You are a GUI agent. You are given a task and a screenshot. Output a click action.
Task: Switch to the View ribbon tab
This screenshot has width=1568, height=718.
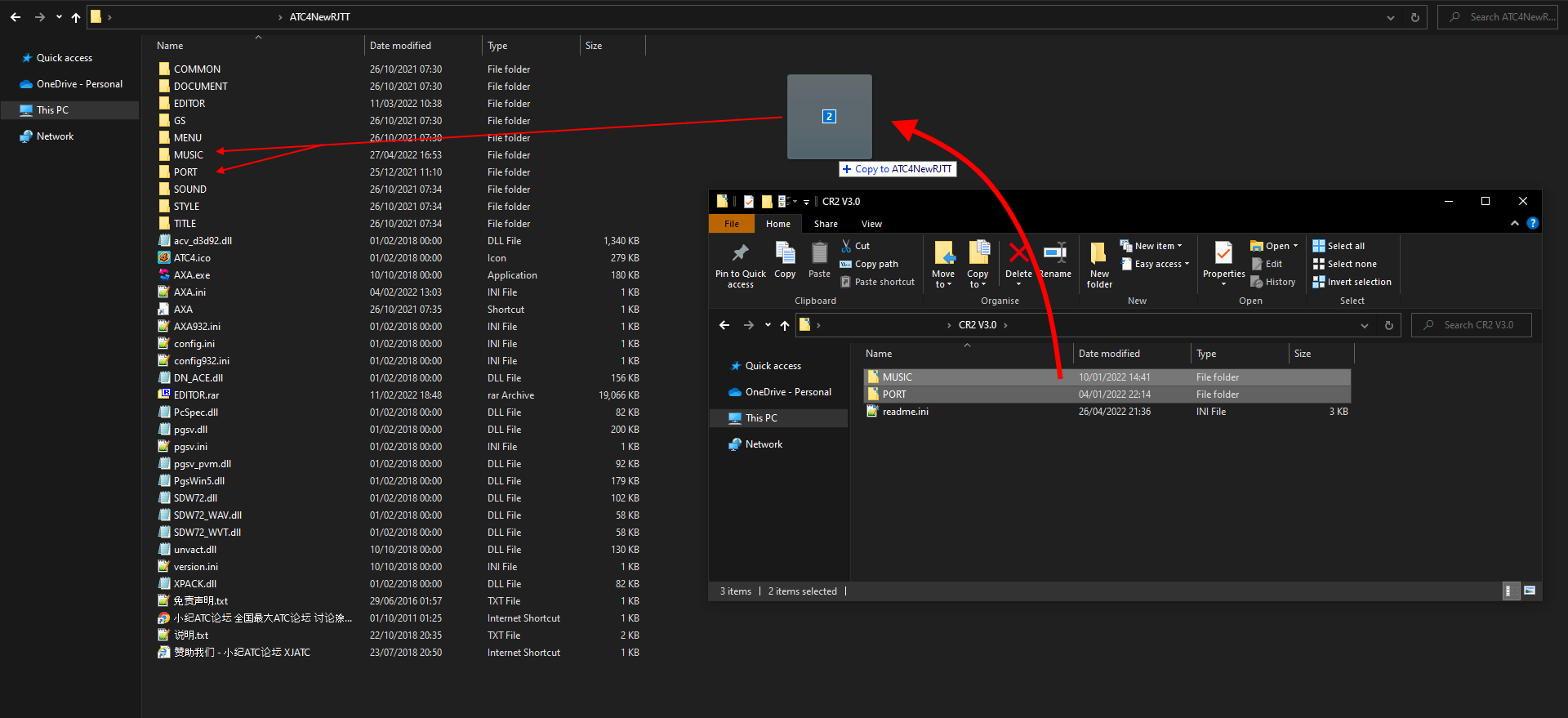[x=871, y=224]
